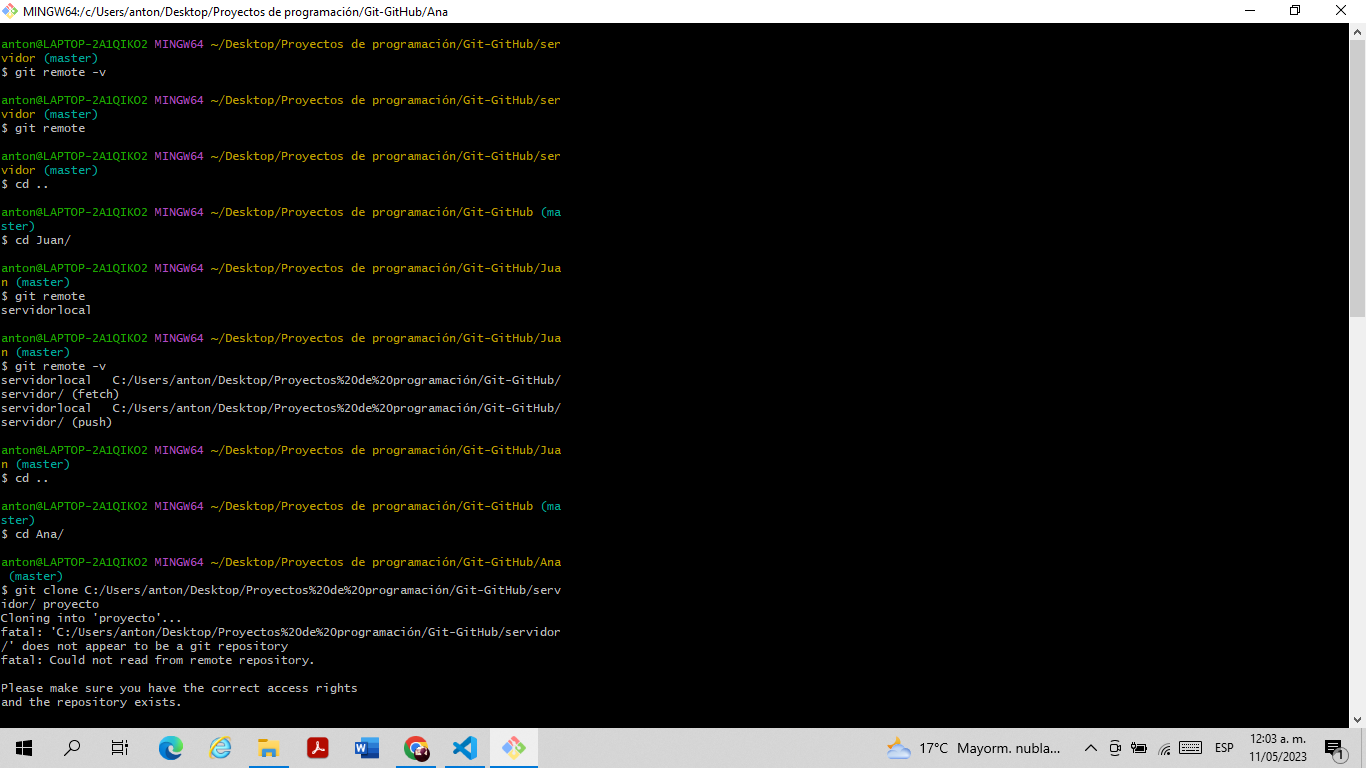Click 'fatal: Could not read from remote repository.'
Image resolution: width=1366 pixels, height=768 pixels.
[x=158, y=660]
